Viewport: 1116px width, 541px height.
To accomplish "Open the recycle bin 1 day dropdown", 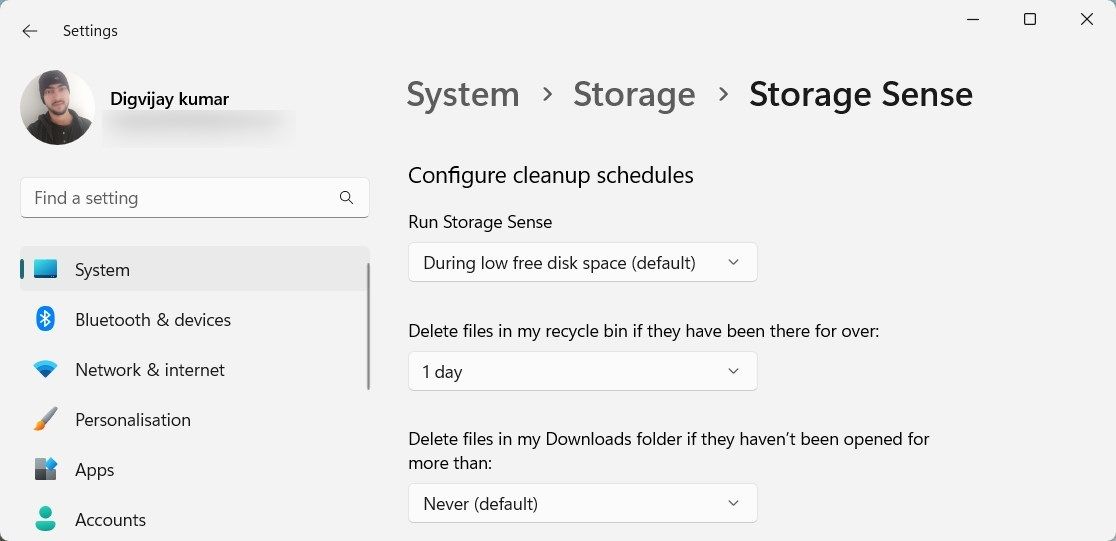I will click(x=583, y=371).
